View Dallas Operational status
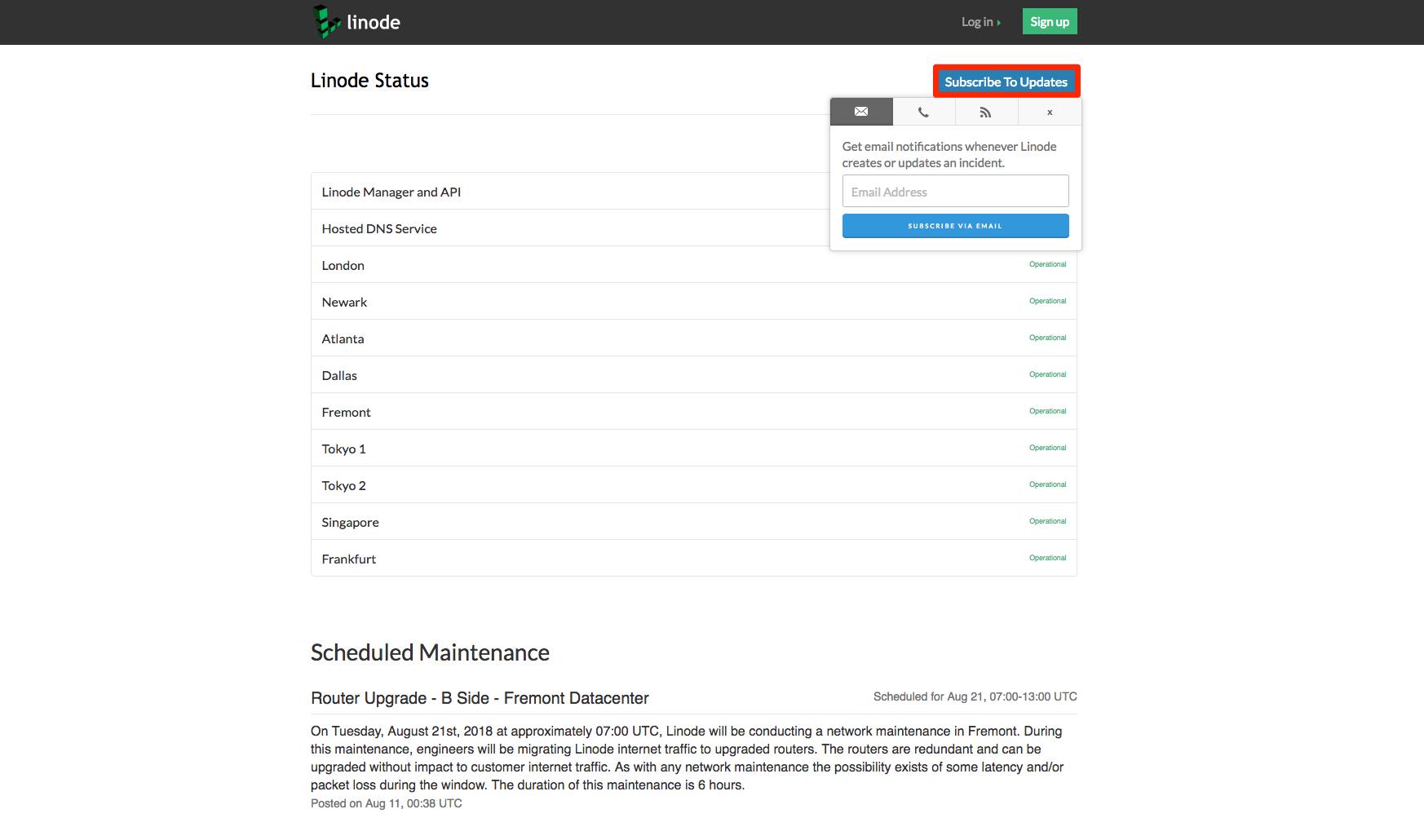The image size is (1424, 840). tap(1046, 374)
